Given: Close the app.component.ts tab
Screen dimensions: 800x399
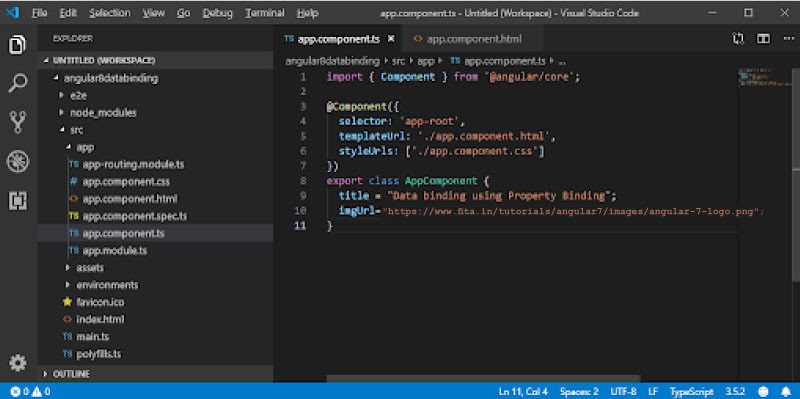Looking at the screenshot, I should coord(391,39).
